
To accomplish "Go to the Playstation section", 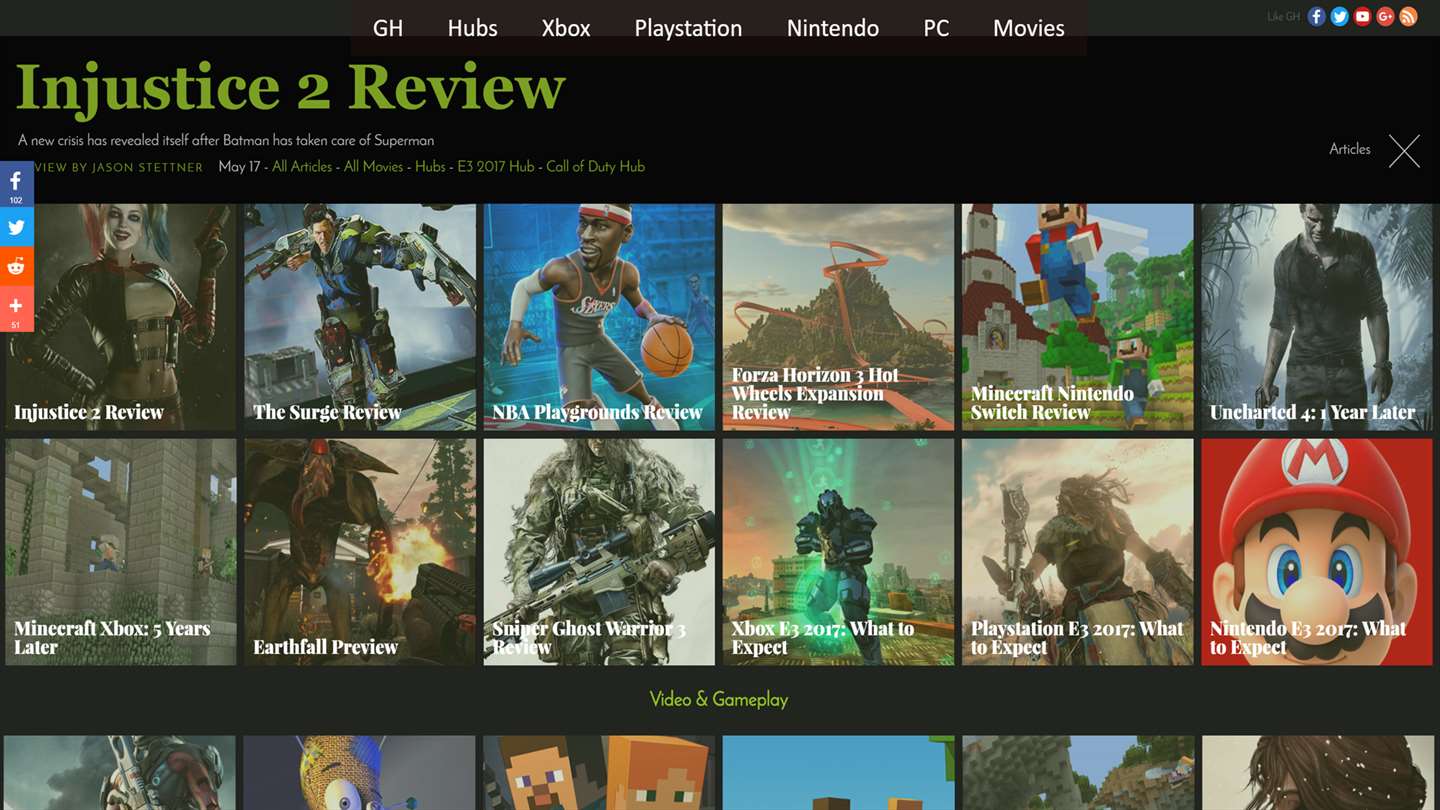I will [x=688, y=28].
